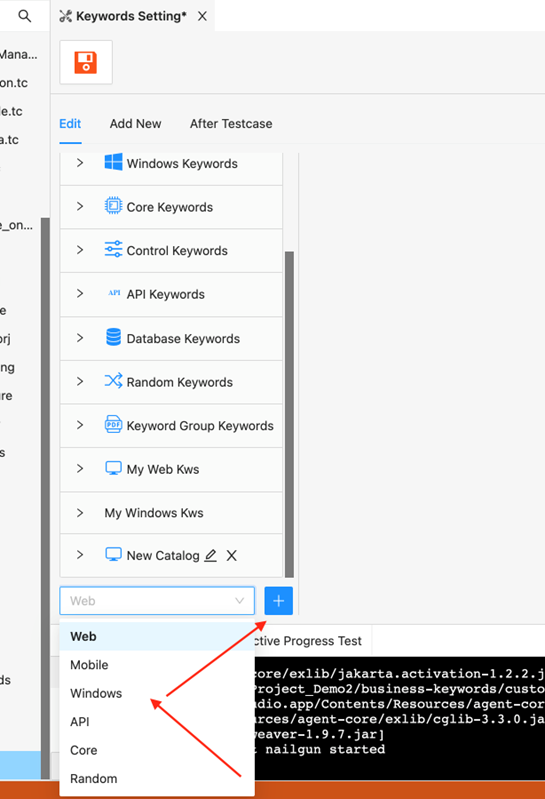The width and height of the screenshot is (545, 799).
Task: Open the After Testcase tab
Action: 231,124
